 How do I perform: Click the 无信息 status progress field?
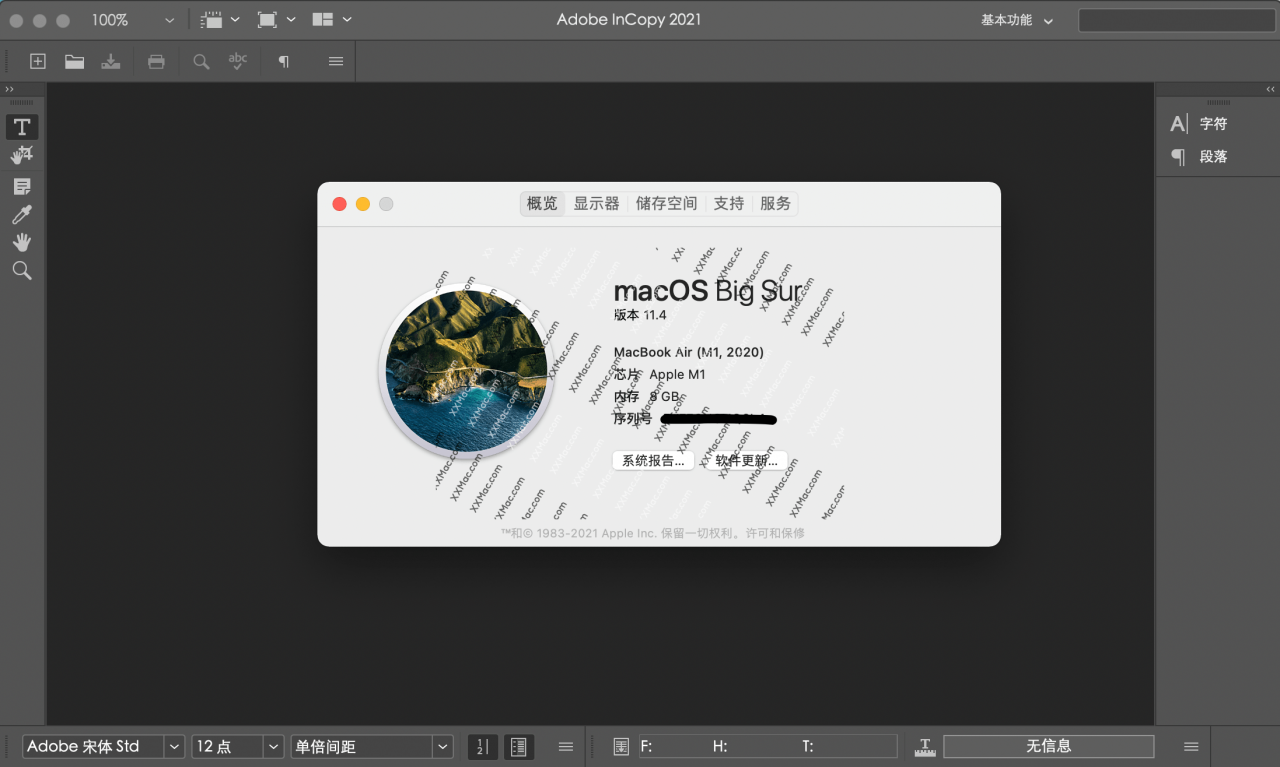click(1048, 746)
